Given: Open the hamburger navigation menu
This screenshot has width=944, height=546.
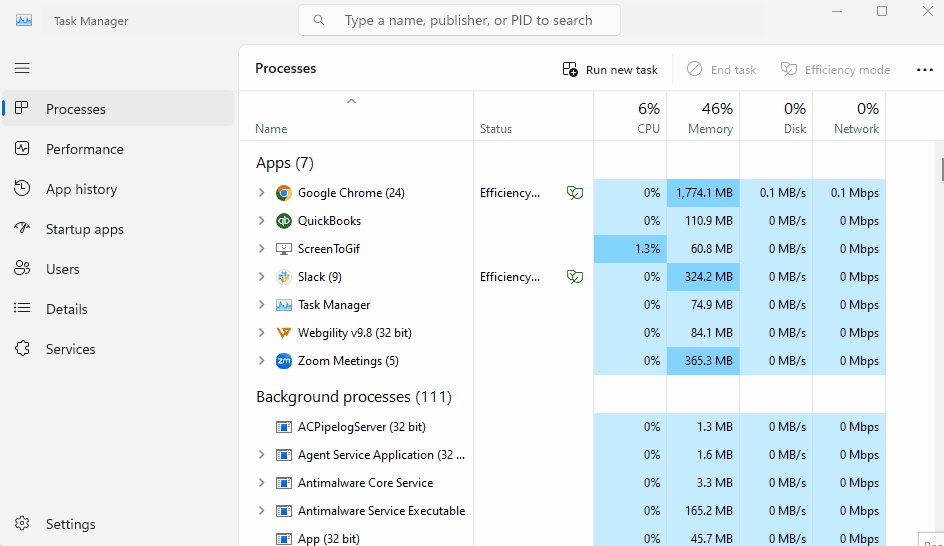Looking at the screenshot, I should [x=22, y=68].
